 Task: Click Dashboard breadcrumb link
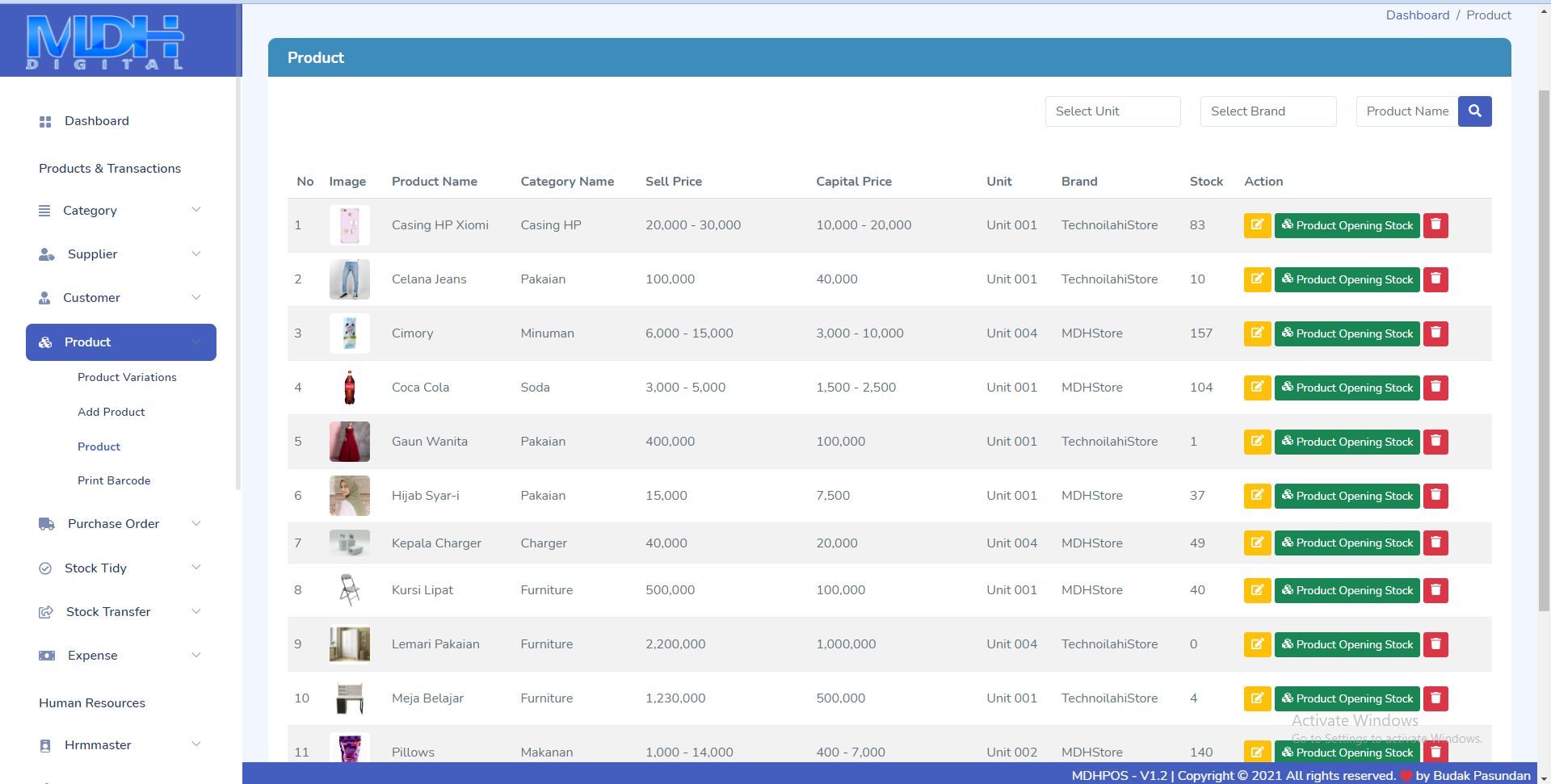[x=1417, y=15]
